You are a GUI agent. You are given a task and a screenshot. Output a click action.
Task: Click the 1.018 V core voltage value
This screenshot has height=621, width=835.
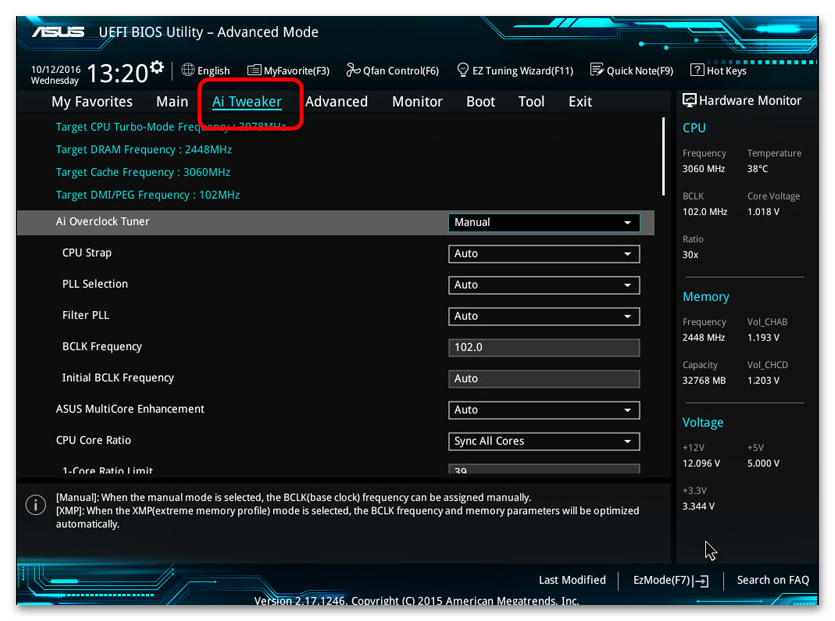click(763, 212)
